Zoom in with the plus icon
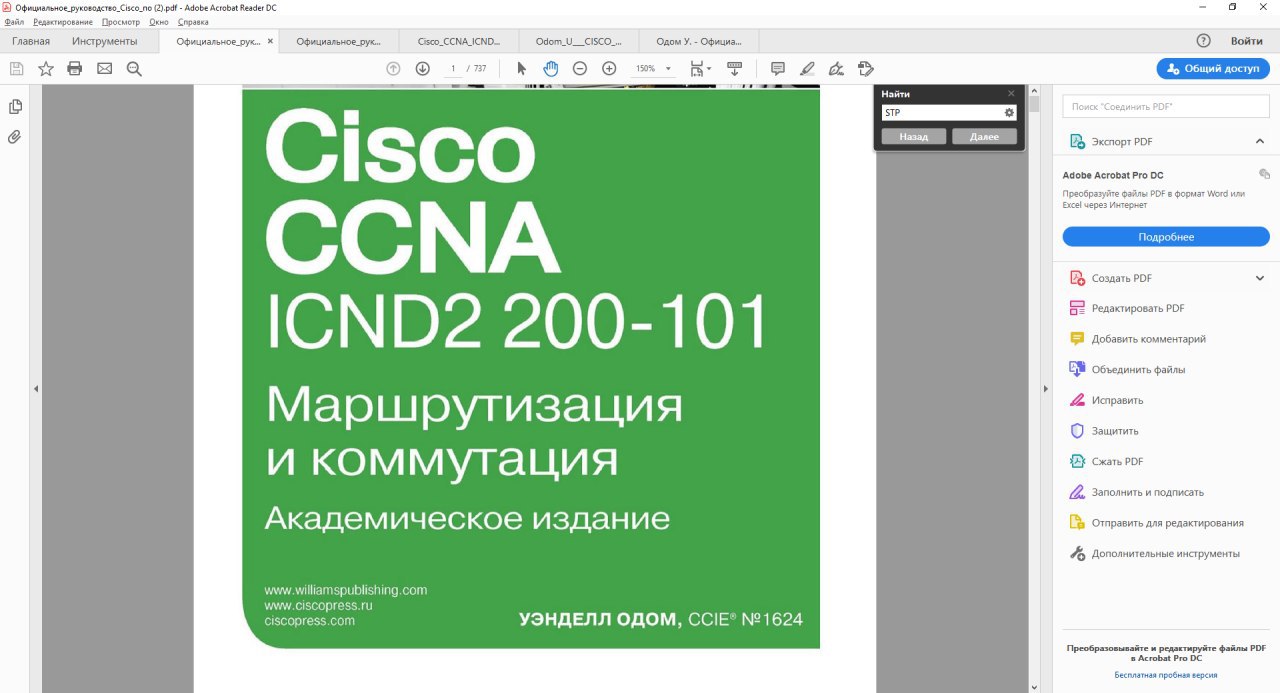This screenshot has width=1280, height=693. click(x=609, y=68)
